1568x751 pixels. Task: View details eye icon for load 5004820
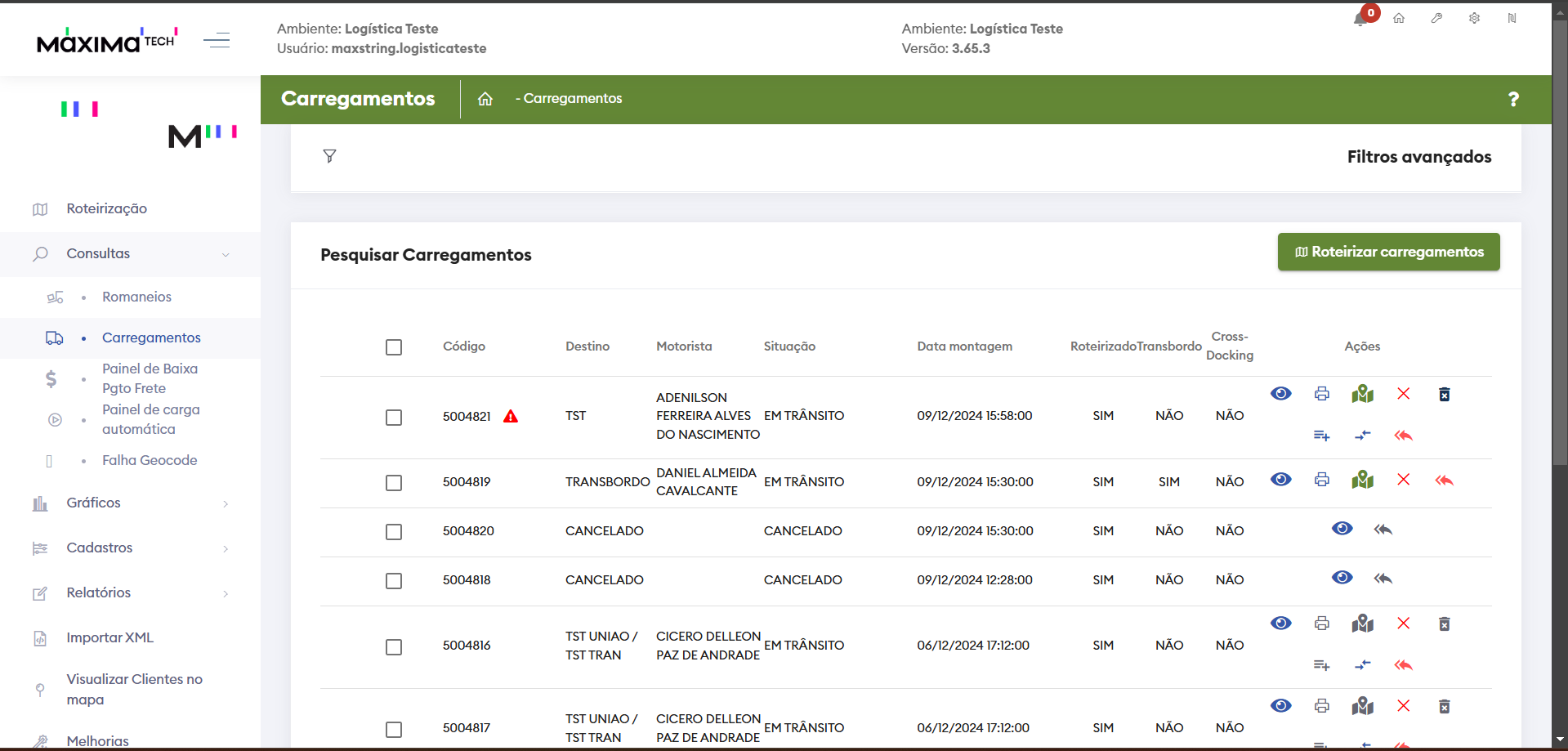pyautogui.click(x=1342, y=529)
